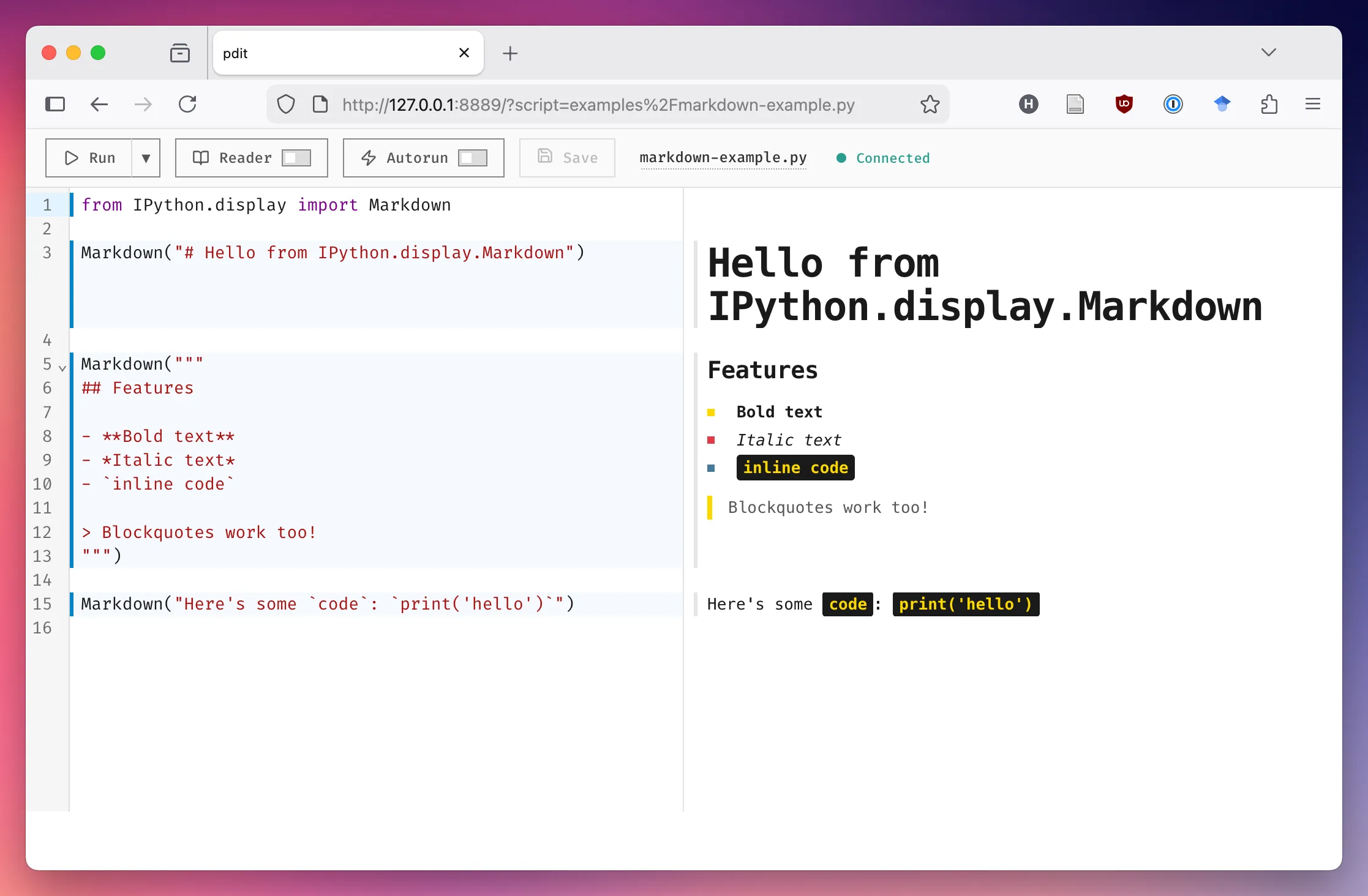Click the Run button
This screenshot has width=1368, height=896.
[x=91, y=157]
